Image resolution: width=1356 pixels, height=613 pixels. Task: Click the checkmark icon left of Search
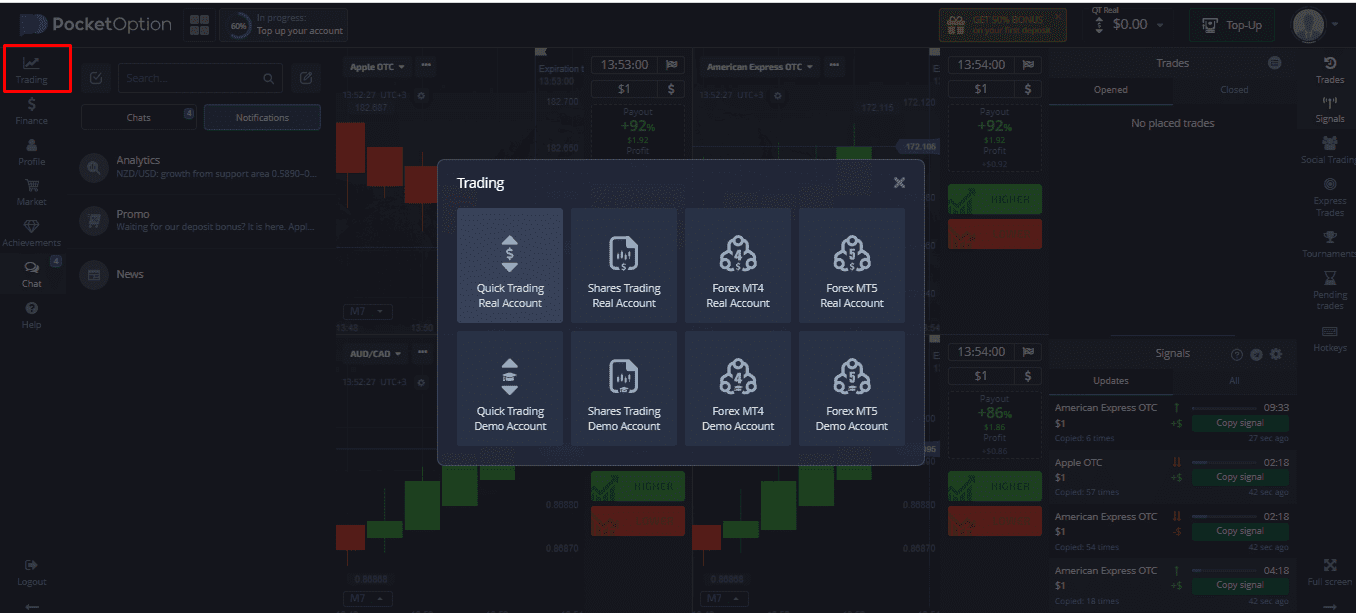pyautogui.click(x=95, y=78)
